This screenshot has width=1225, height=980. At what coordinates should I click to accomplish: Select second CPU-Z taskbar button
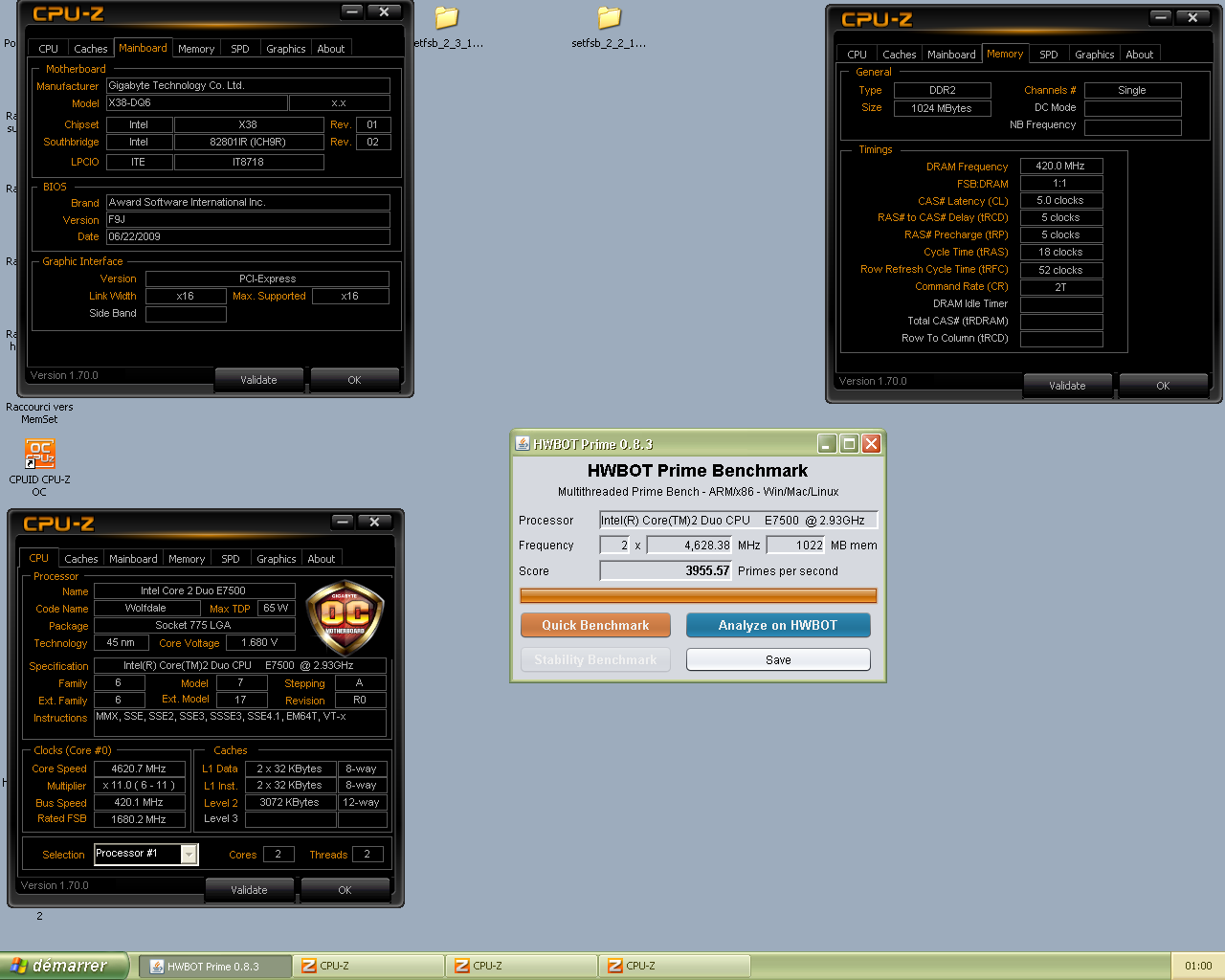point(522,967)
